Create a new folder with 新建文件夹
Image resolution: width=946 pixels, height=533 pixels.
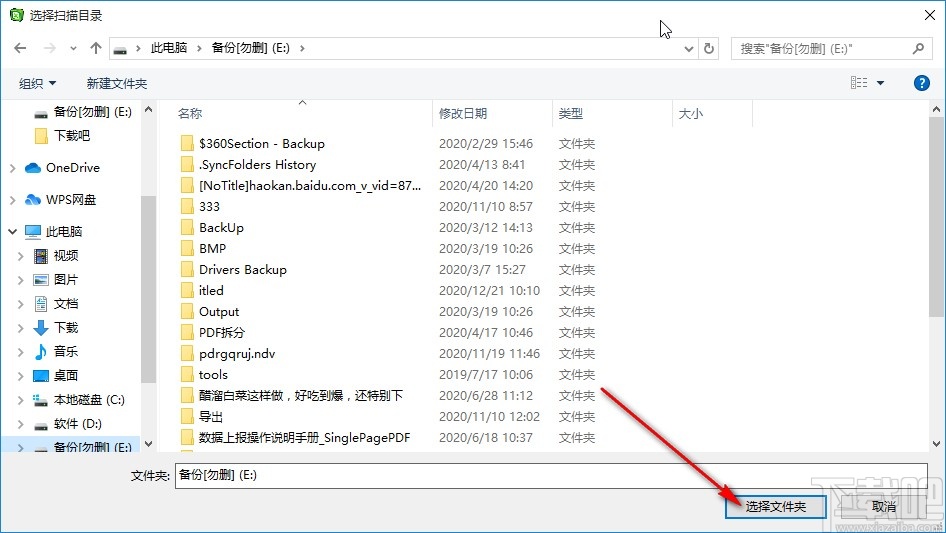[x=116, y=83]
